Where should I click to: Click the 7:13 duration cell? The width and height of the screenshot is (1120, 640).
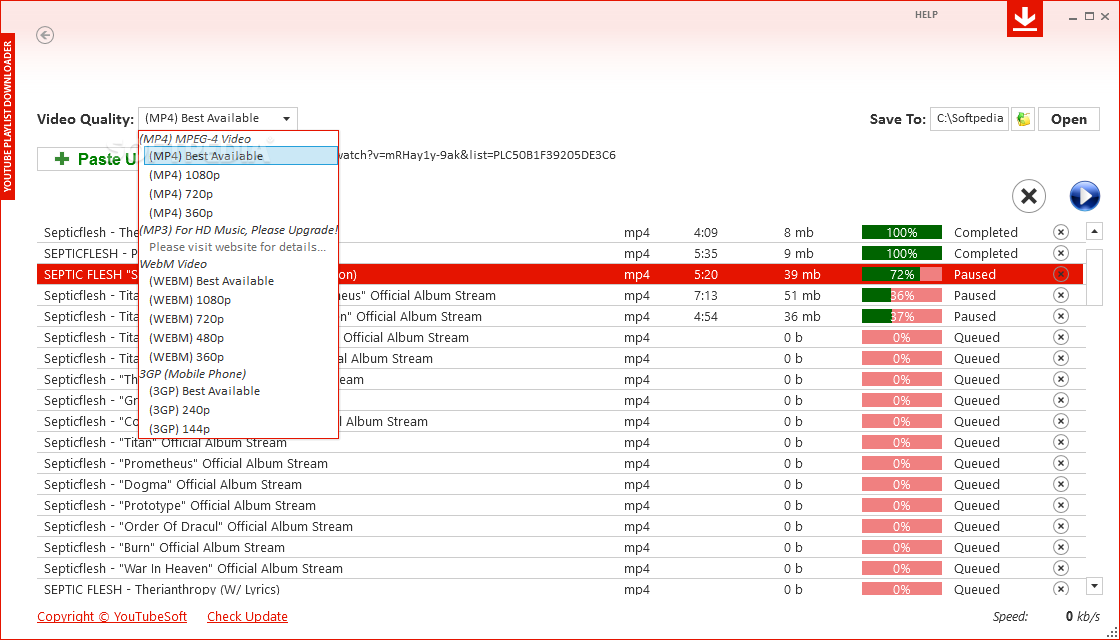click(x=706, y=295)
